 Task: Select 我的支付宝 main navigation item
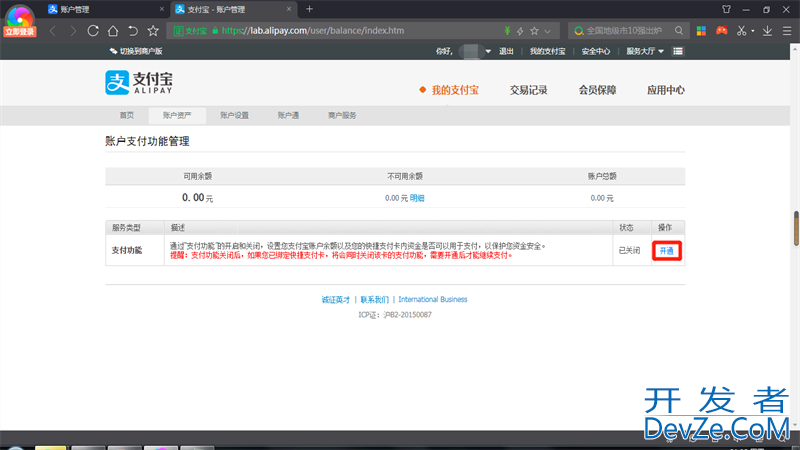[455, 90]
